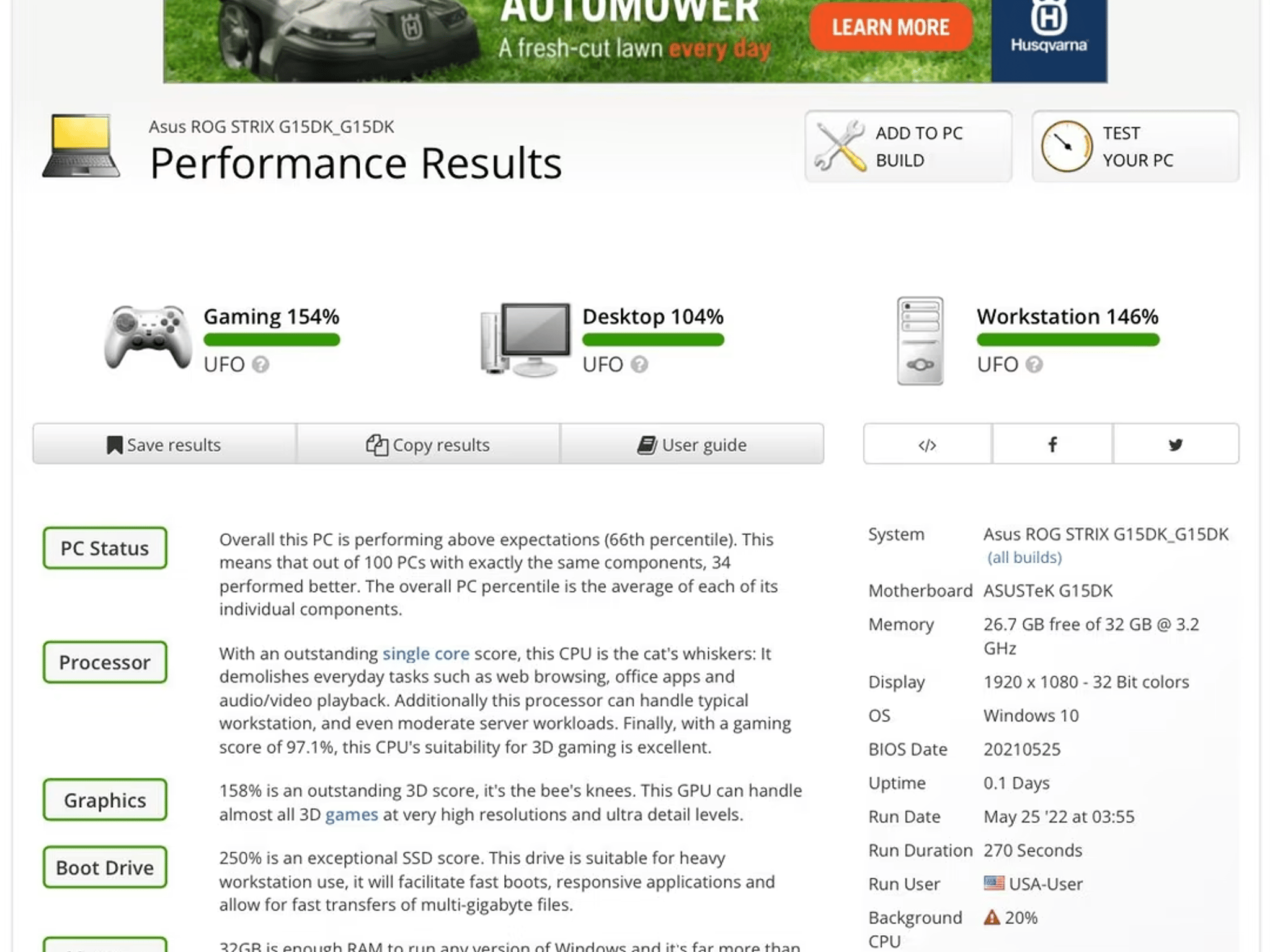1270x952 pixels.
Task: Click the Boot Drive section button
Action: click(105, 867)
